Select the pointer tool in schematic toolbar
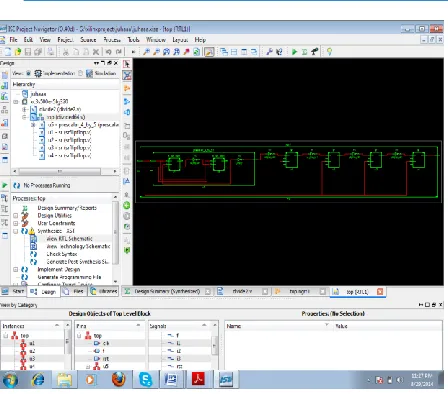The width and height of the screenshot is (448, 394). [x=127, y=64]
